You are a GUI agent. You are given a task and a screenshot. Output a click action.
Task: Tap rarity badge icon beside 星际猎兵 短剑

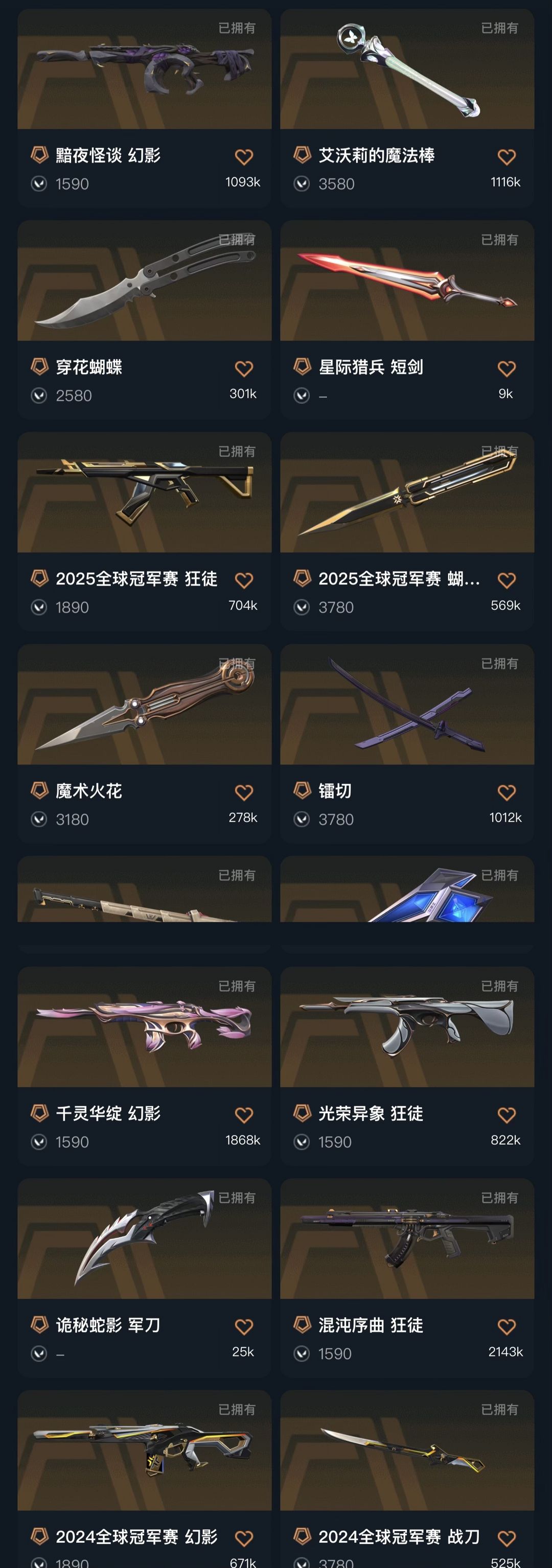(x=303, y=366)
